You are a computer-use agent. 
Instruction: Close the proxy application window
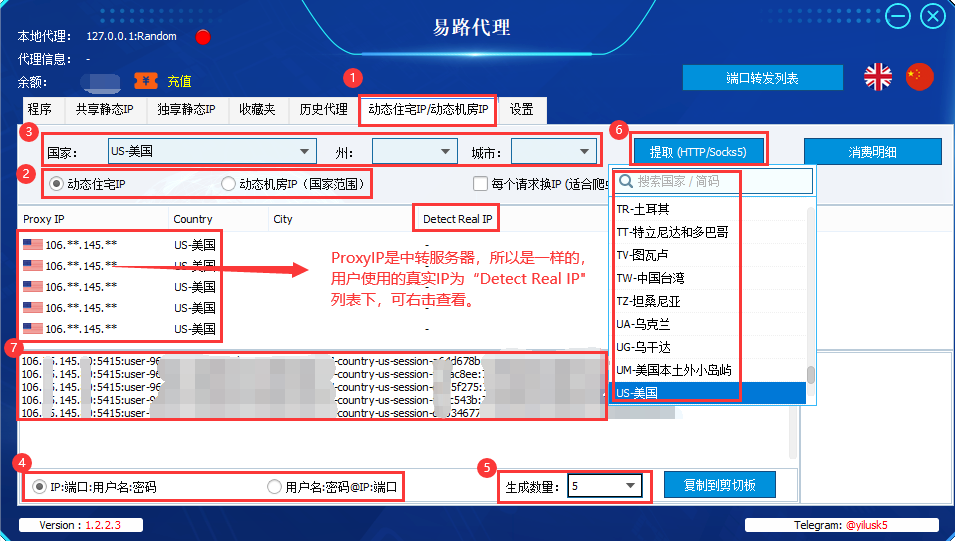(932, 16)
